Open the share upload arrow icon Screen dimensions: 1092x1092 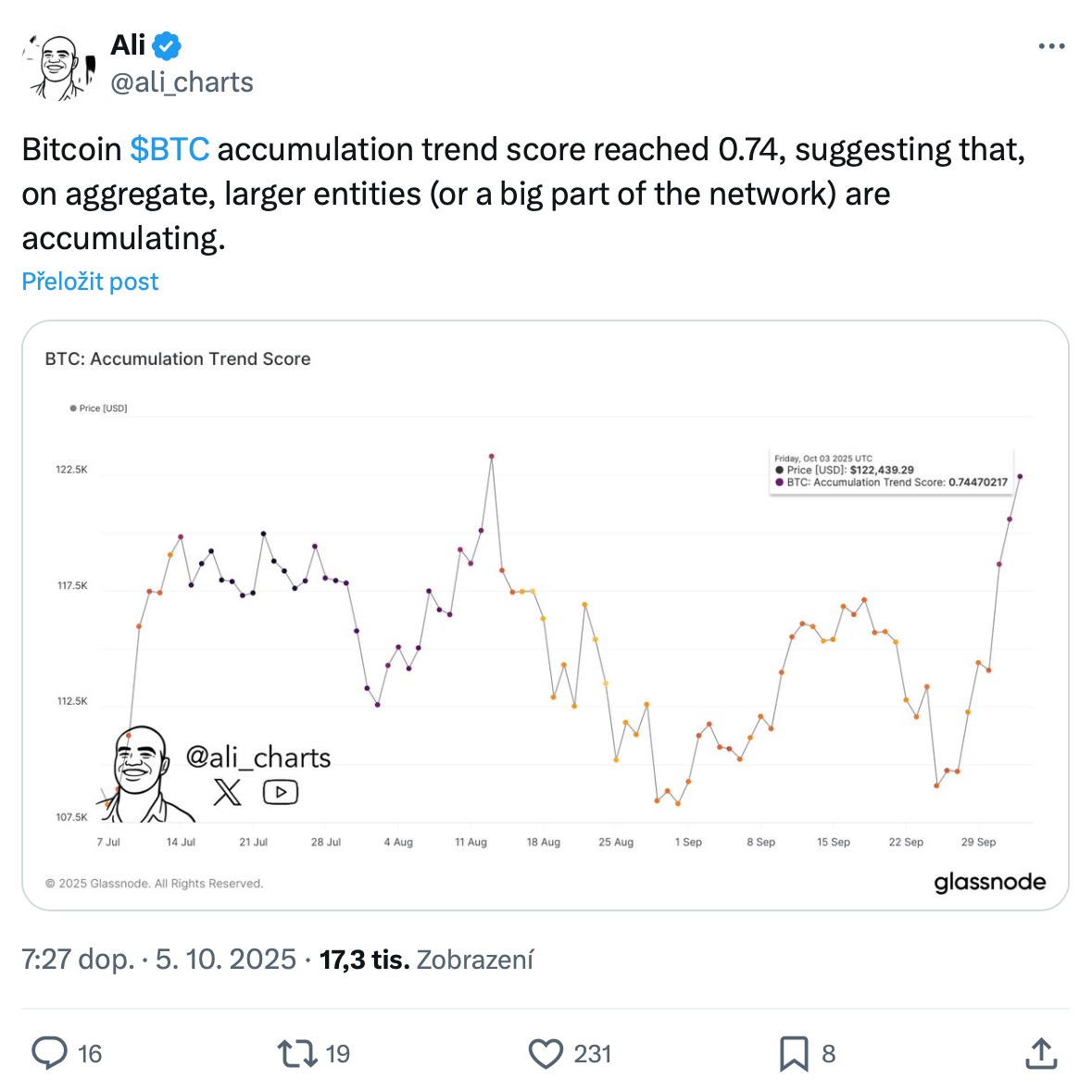[x=1041, y=1053]
